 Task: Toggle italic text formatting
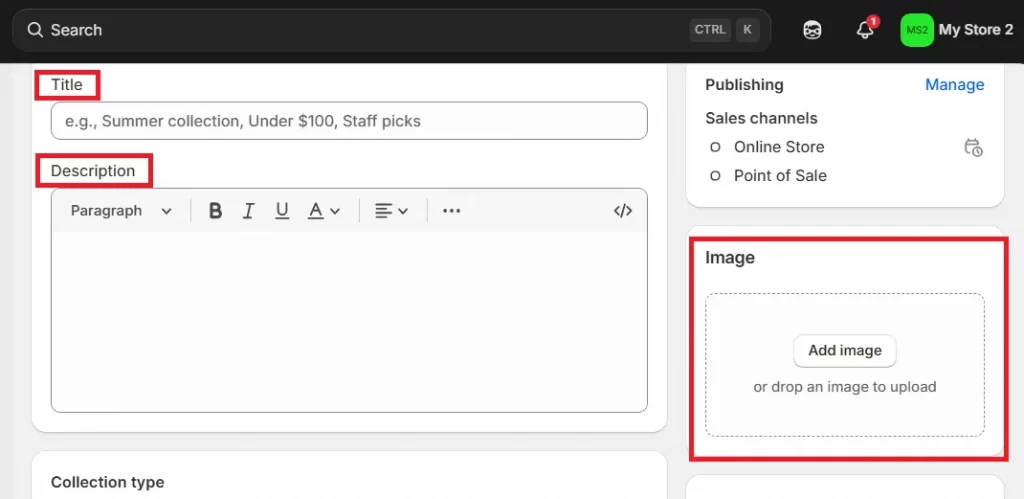point(249,211)
